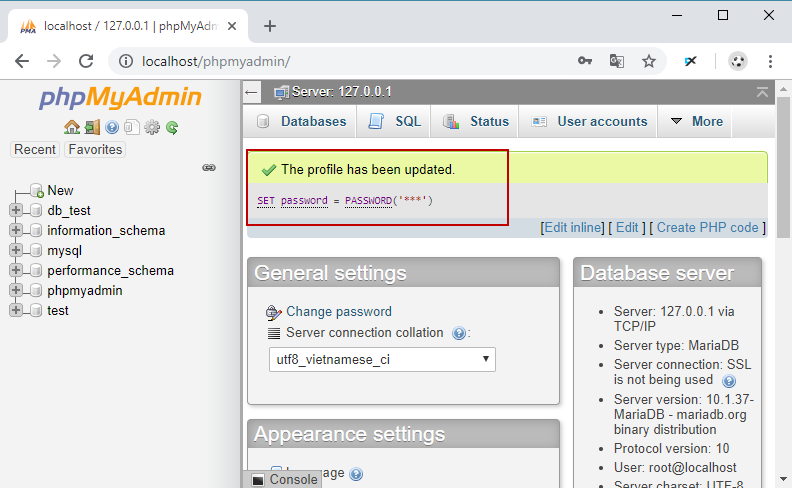Click the help icon next to Language

356,474
